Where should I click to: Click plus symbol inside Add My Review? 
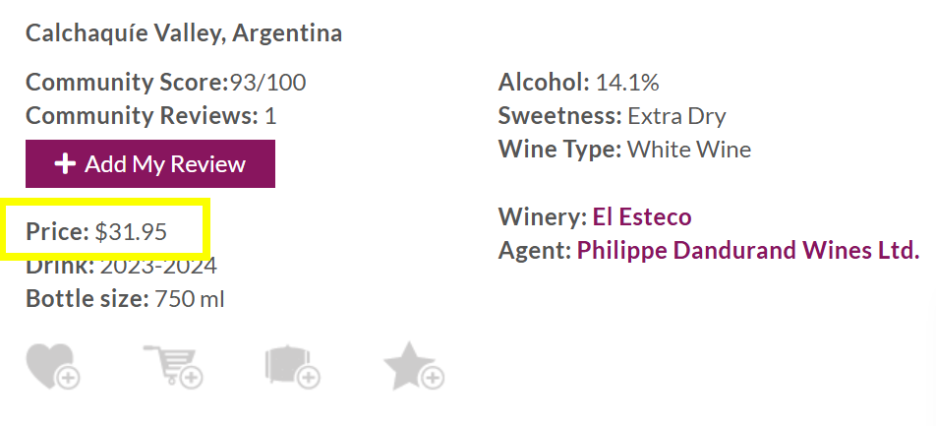64,164
